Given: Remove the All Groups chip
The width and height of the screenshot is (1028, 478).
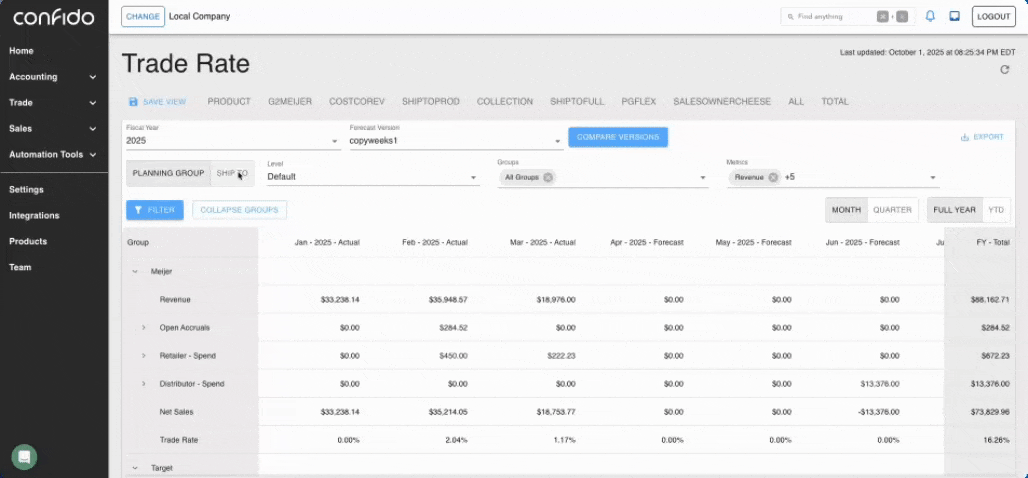Looking at the screenshot, I should [x=548, y=177].
